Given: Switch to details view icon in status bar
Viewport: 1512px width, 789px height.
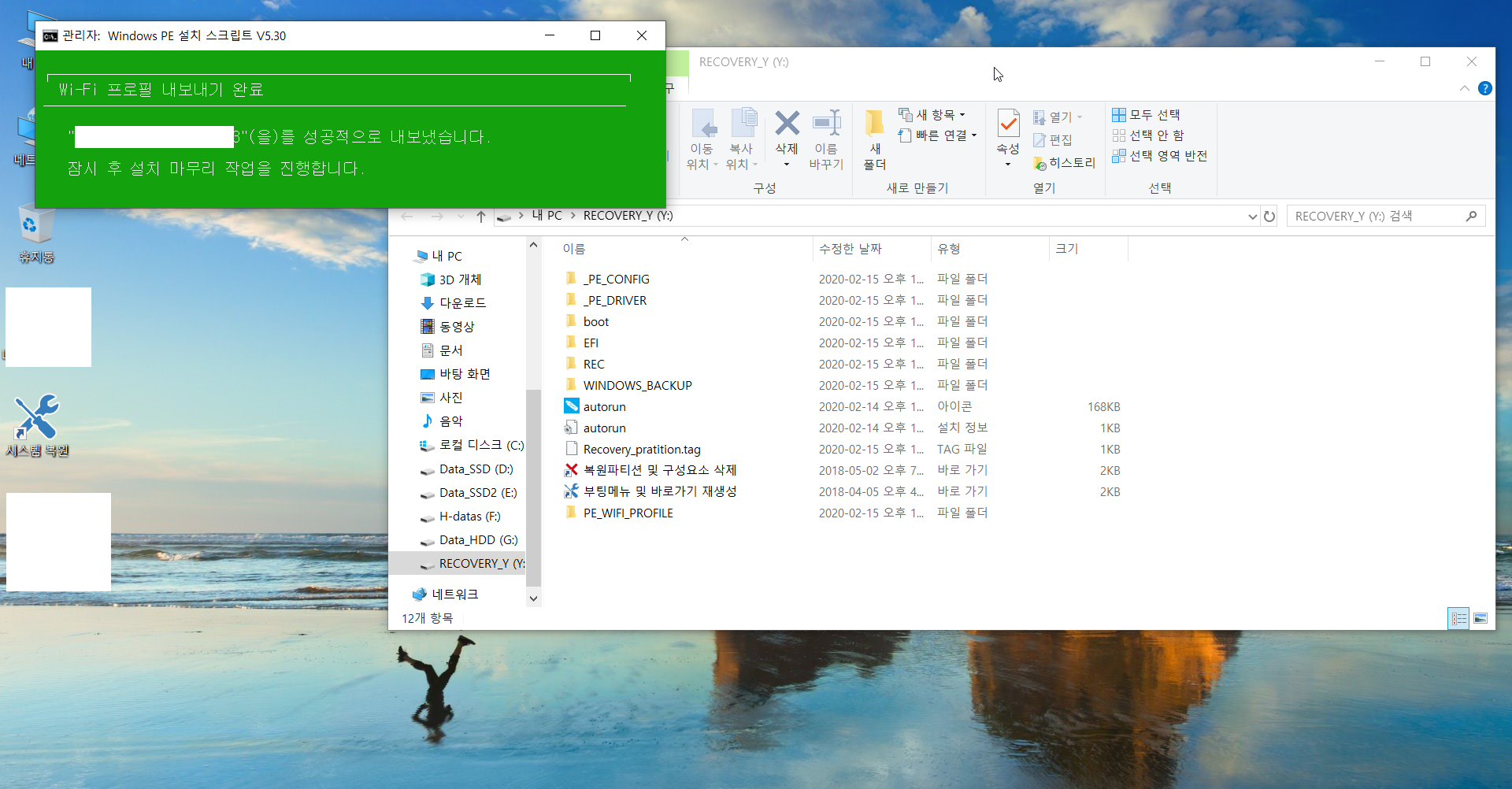Looking at the screenshot, I should 1458,618.
